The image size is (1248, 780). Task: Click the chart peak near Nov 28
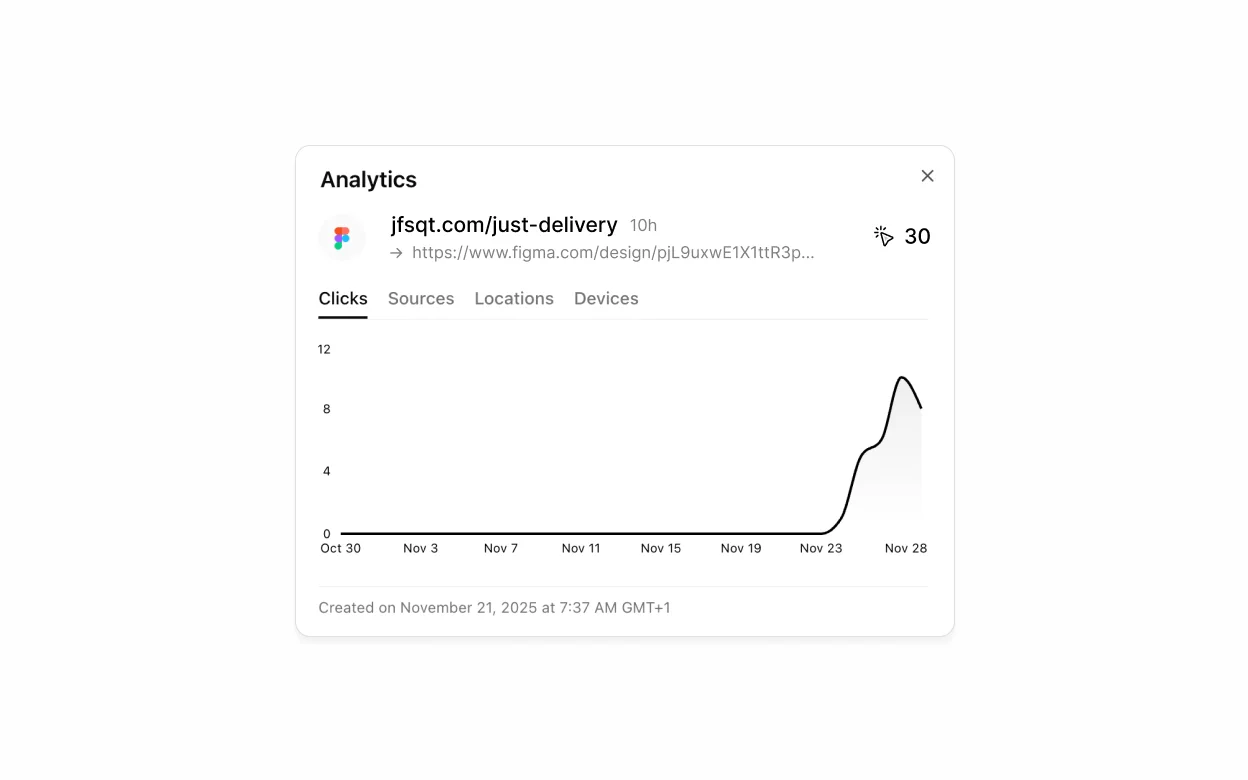pos(903,378)
